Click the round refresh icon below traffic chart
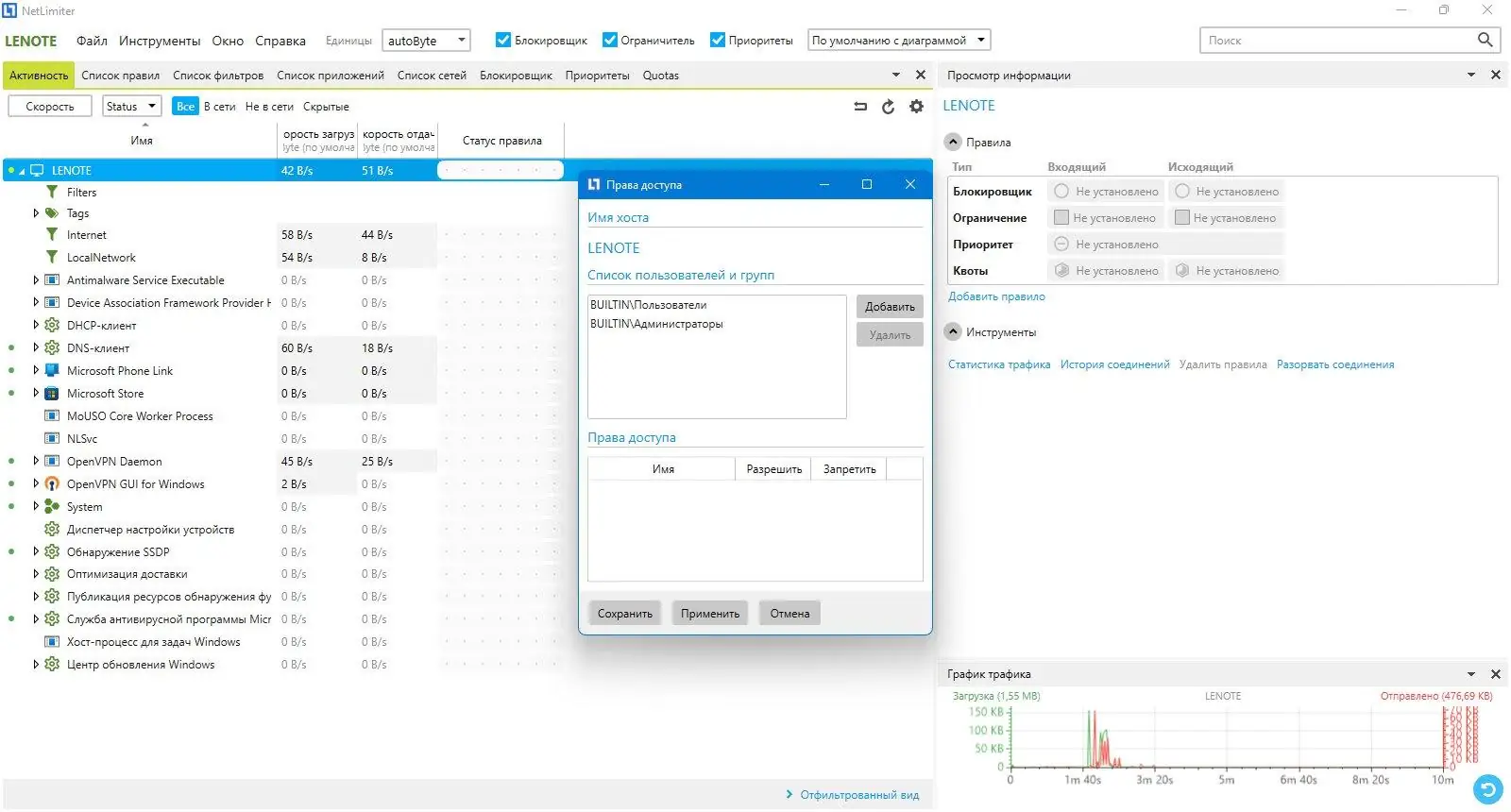Viewport: 1511px width, 812px height. [x=1487, y=788]
